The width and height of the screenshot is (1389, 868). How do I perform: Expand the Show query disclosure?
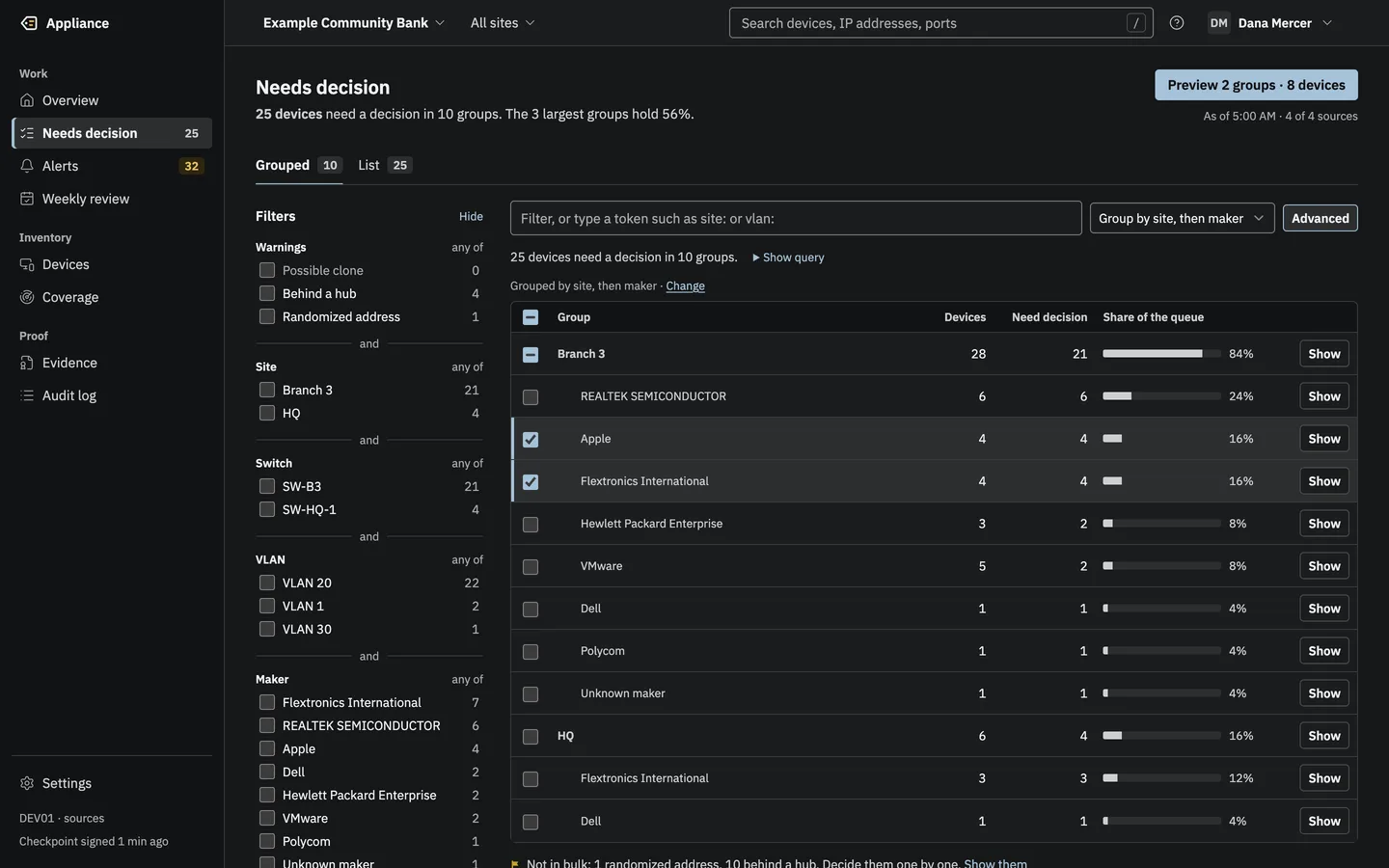(788, 258)
